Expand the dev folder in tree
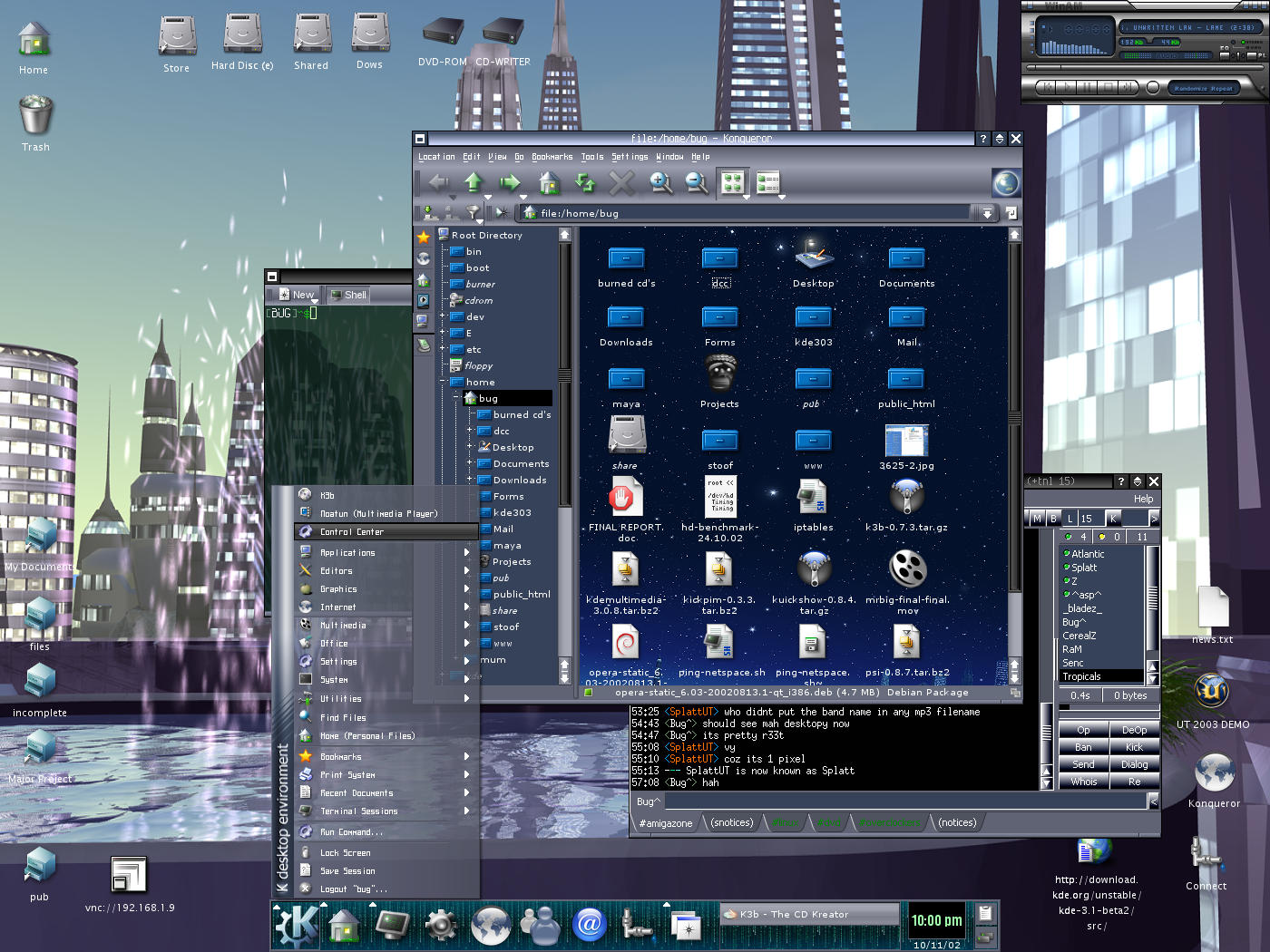Screen dimensions: 1270x952 [x=443, y=316]
